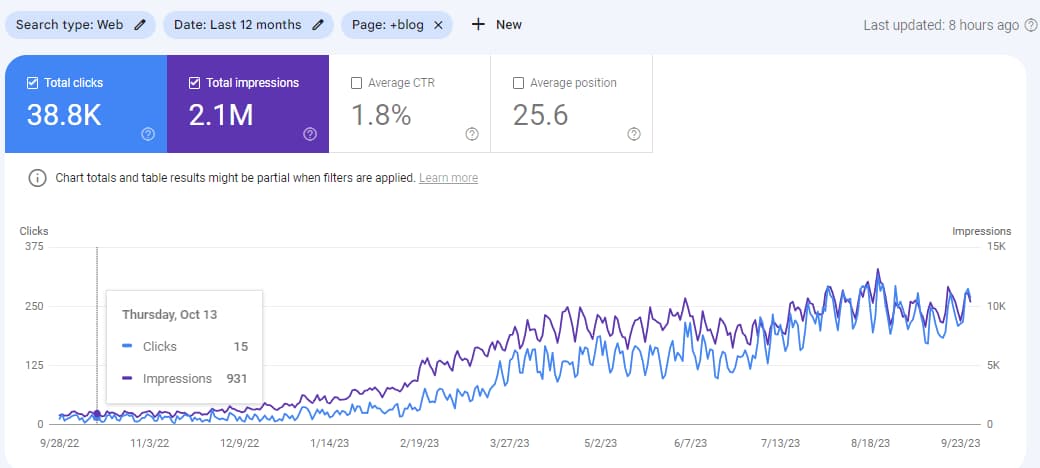
Task: Enable the Average position checkbox
Action: click(518, 83)
